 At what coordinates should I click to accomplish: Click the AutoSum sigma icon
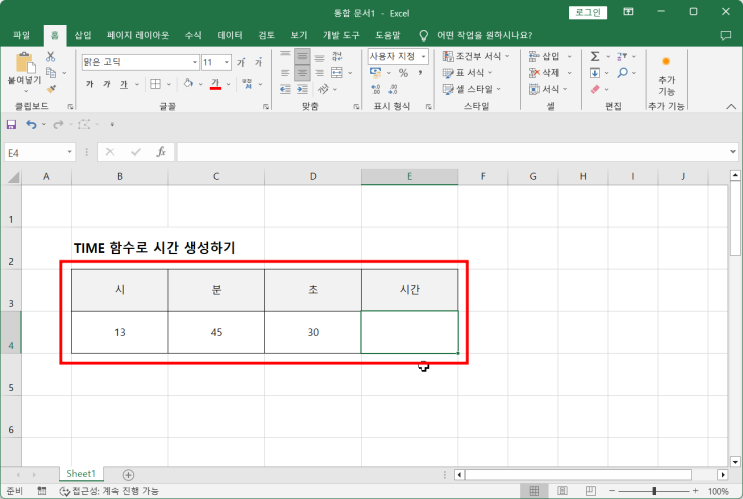pyautogui.click(x=595, y=57)
